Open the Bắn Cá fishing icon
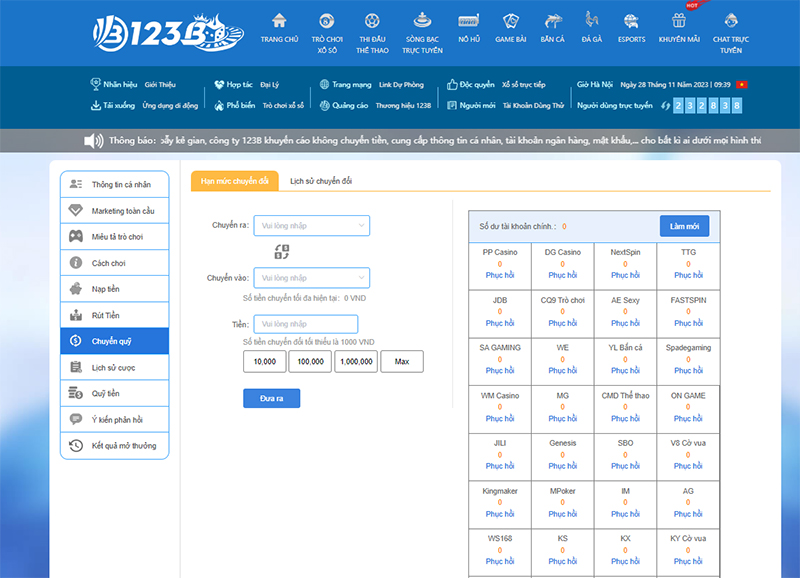The width and height of the screenshot is (800, 578). (553, 21)
